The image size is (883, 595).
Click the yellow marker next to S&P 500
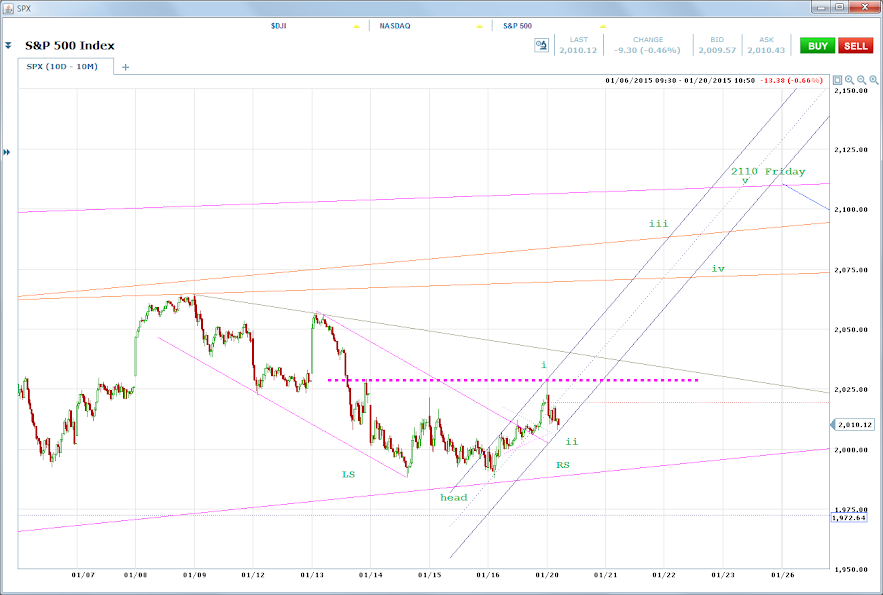603,26
